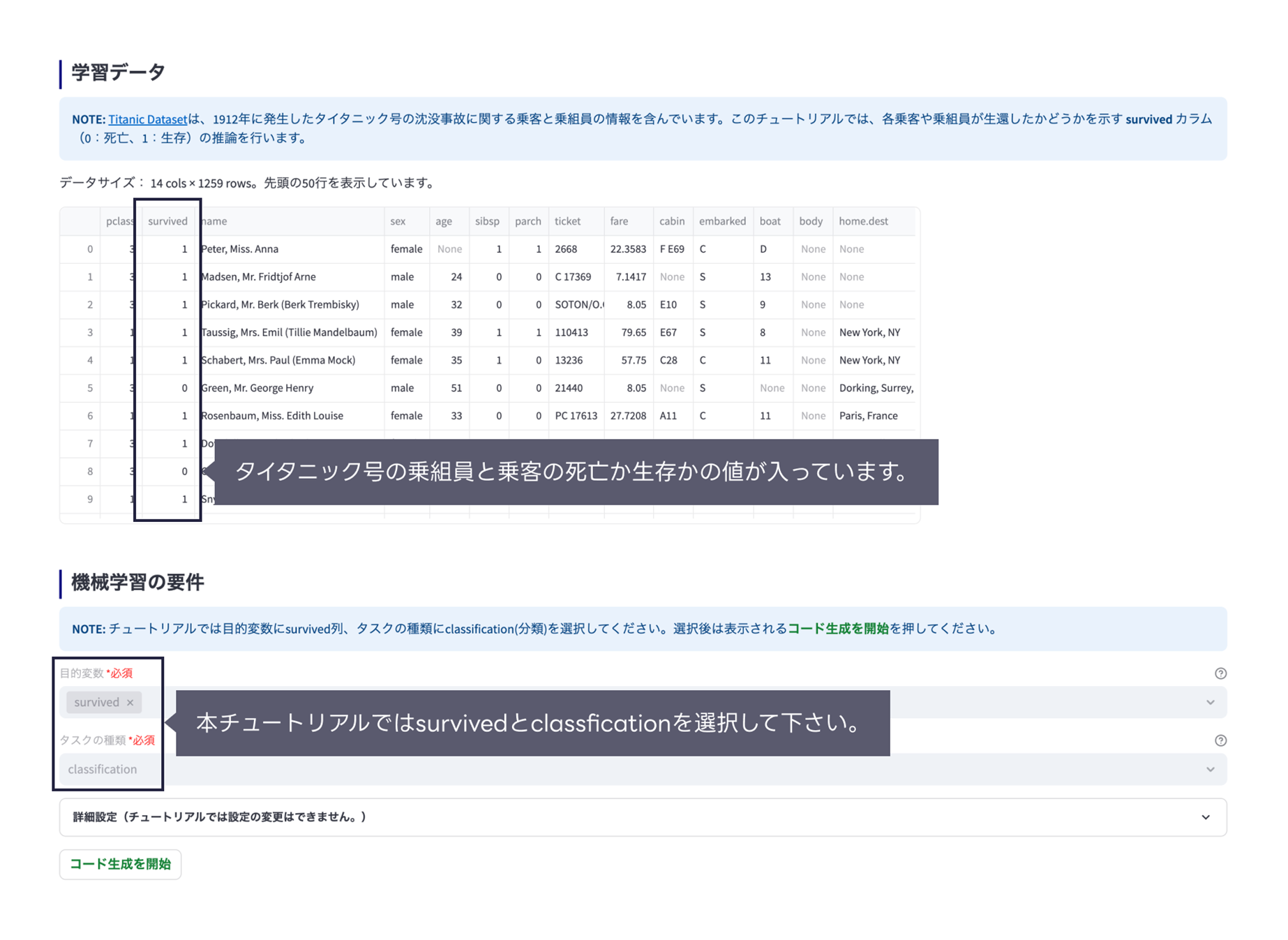Image resolution: width=1288 pixels, height=940 pixels.
Task: Click the age column header
Action: pos(444,221)
